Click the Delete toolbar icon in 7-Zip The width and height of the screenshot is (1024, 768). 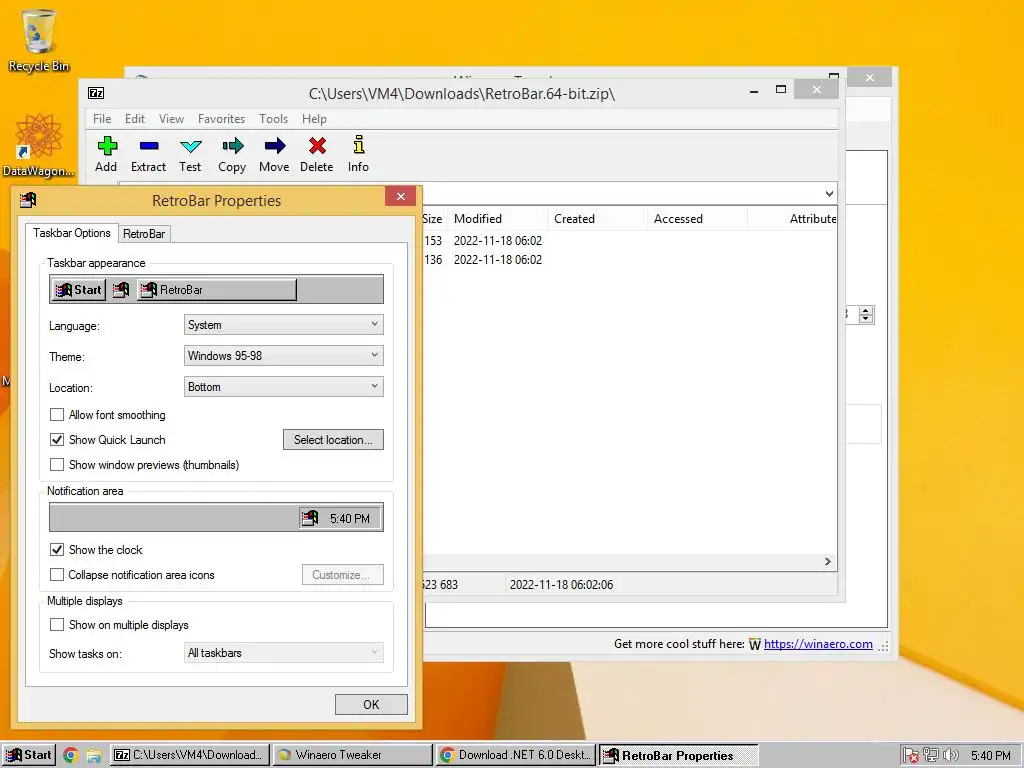click(x=317, y=146)
